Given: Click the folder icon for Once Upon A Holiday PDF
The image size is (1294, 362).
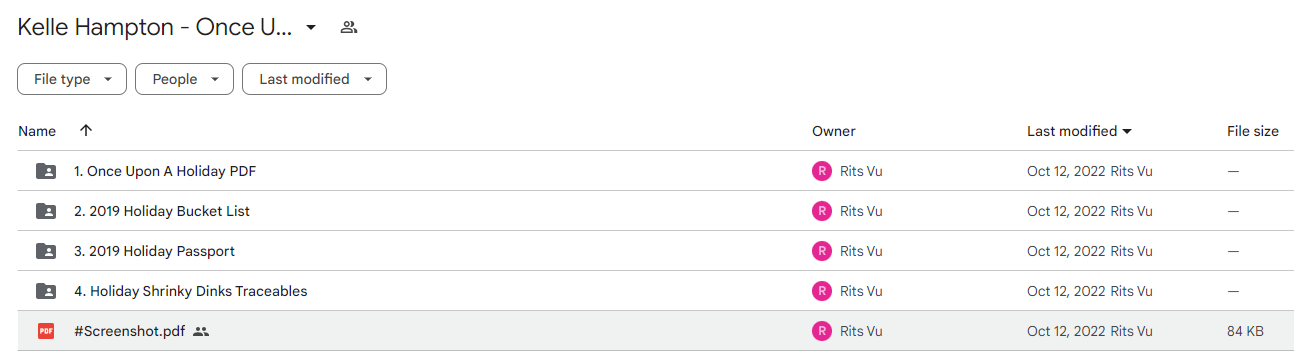Looking at the screenshot, I should tap(46, 171).
